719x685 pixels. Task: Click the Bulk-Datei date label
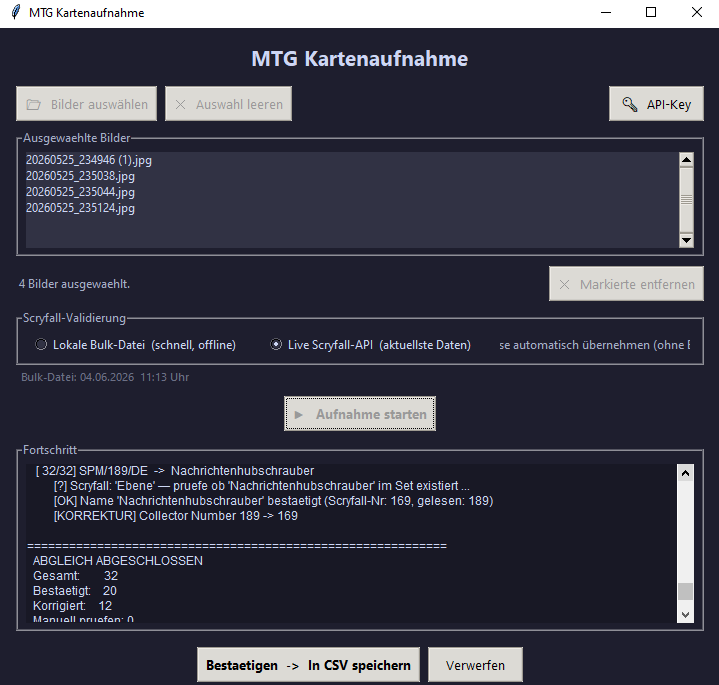[x=105, y=377]
